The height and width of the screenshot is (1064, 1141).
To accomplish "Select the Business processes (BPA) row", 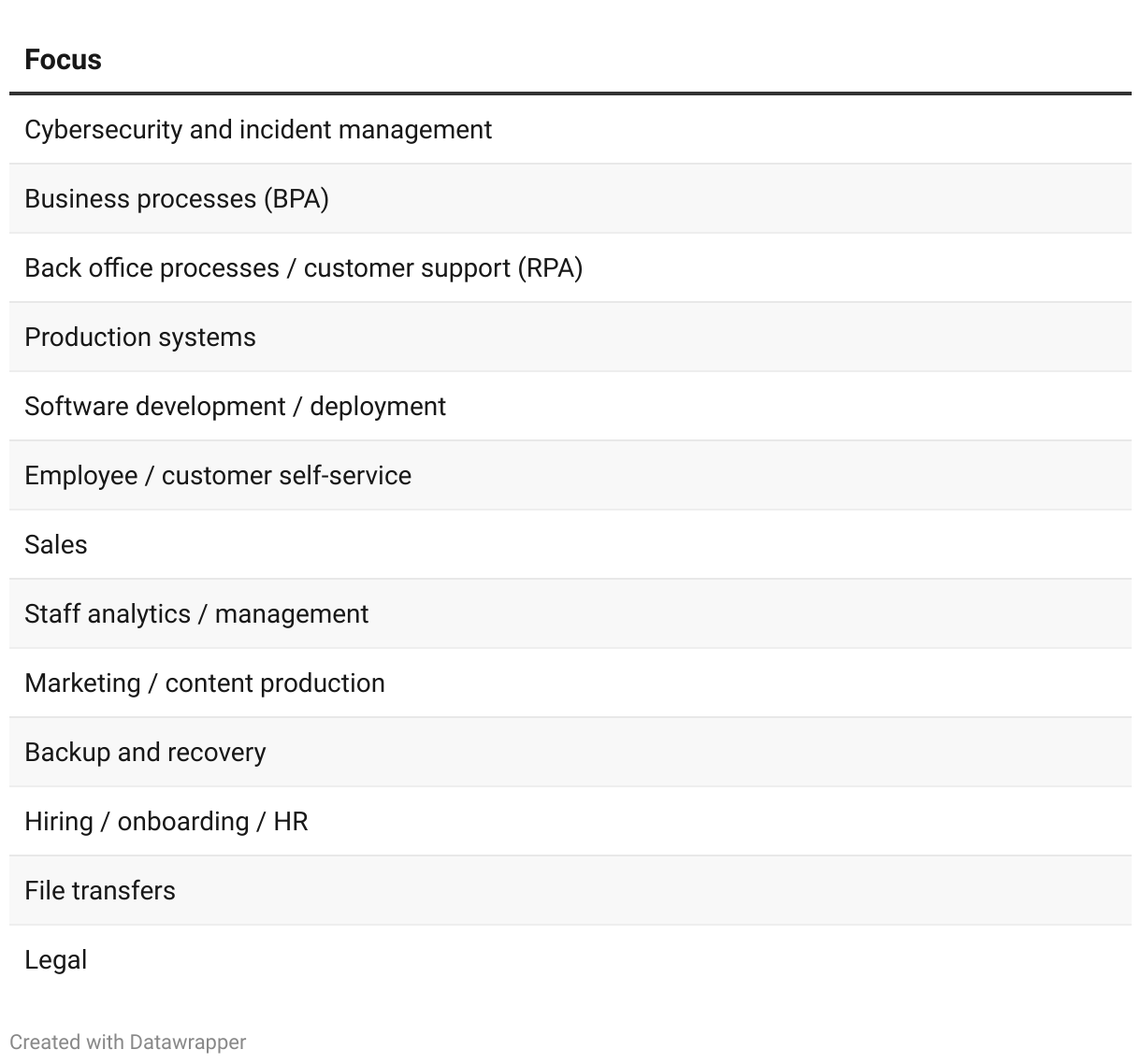I will (x=177, y=199).
